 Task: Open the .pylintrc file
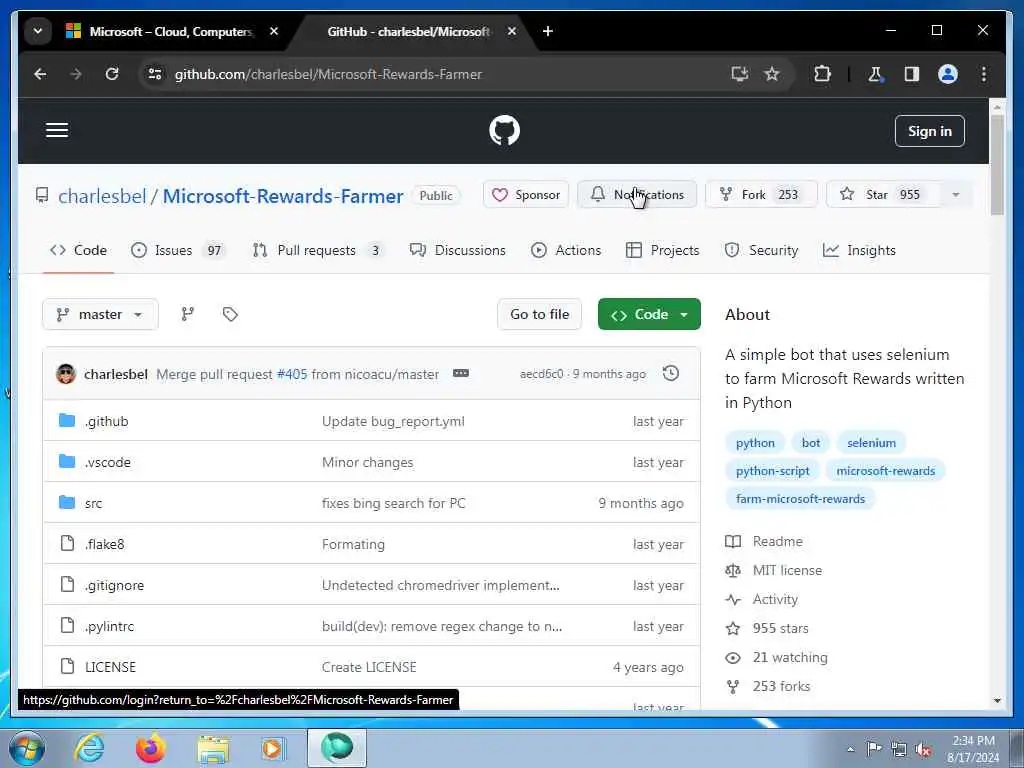coord(109,626)
